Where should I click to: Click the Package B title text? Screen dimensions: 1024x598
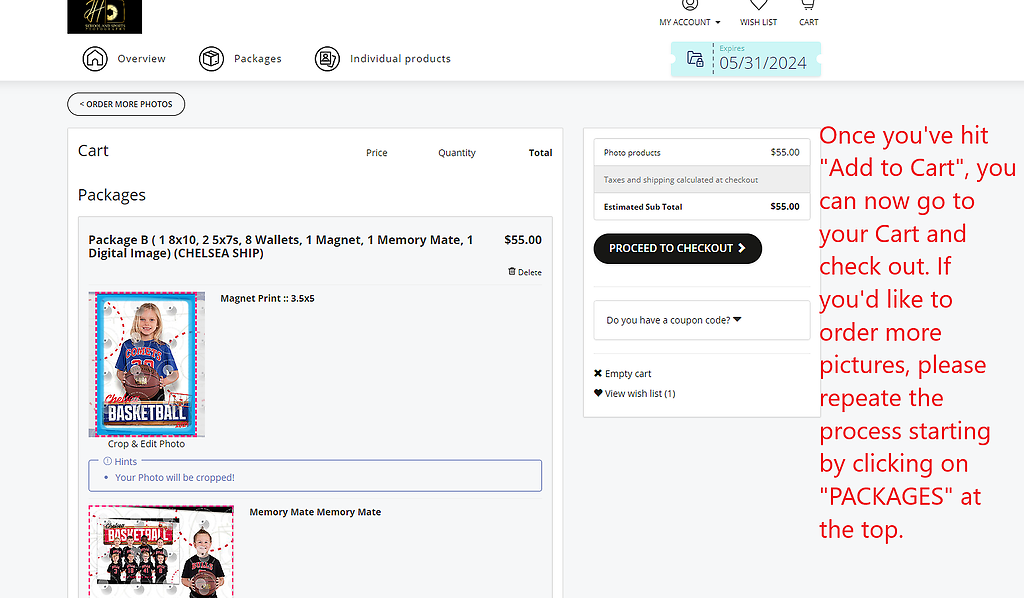[x=280, y=246]
